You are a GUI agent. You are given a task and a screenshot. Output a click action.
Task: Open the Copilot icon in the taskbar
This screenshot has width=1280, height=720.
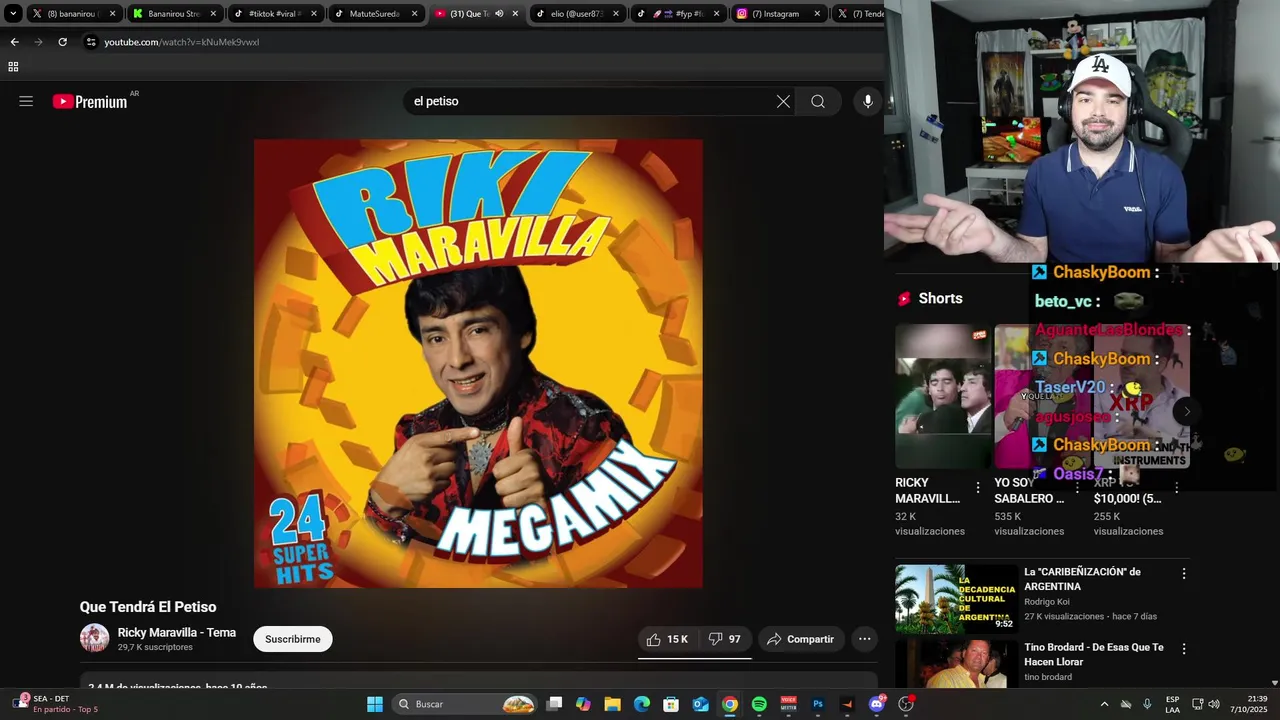(584, 704)
